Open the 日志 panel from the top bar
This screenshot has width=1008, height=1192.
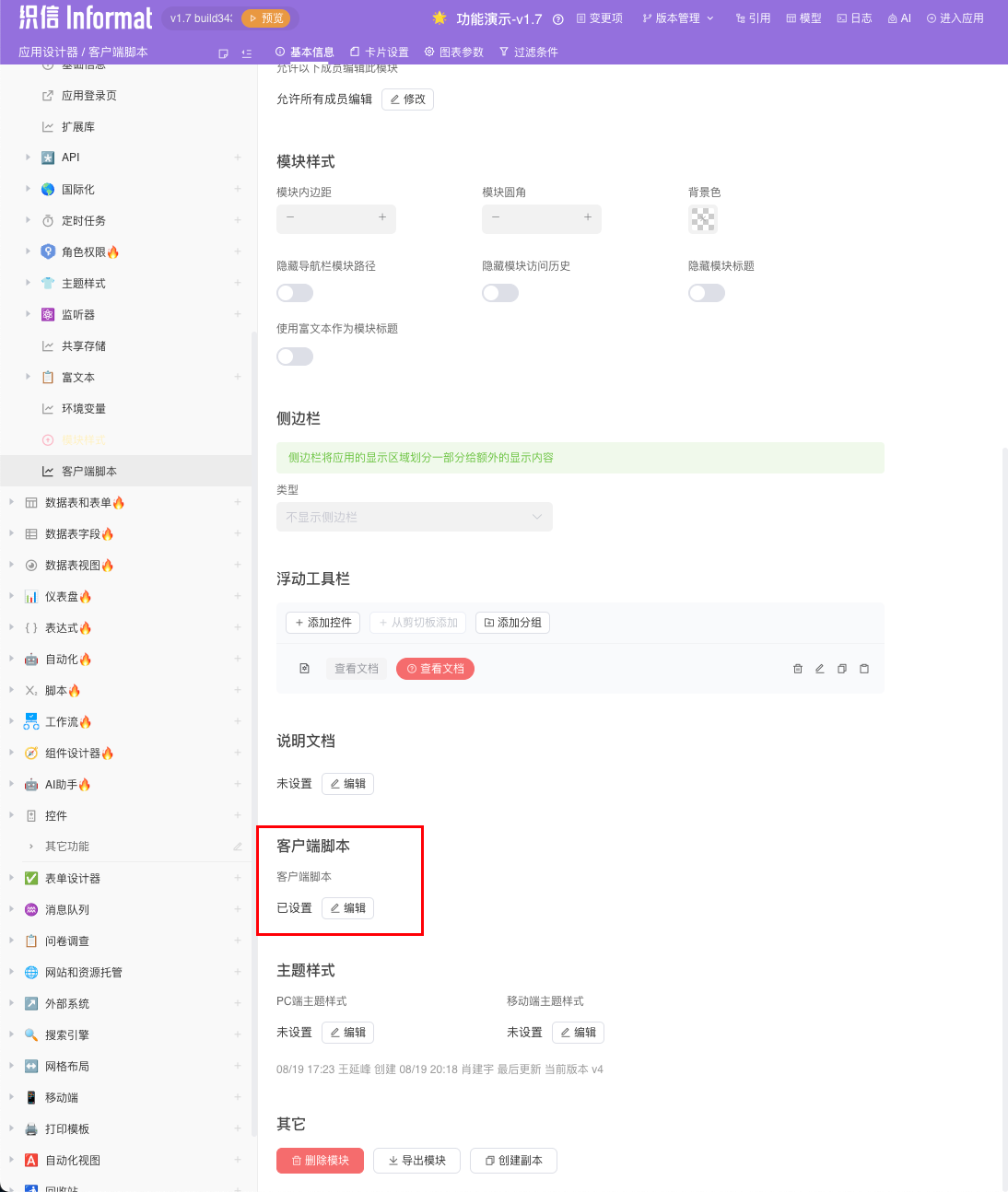pos(853,18)
